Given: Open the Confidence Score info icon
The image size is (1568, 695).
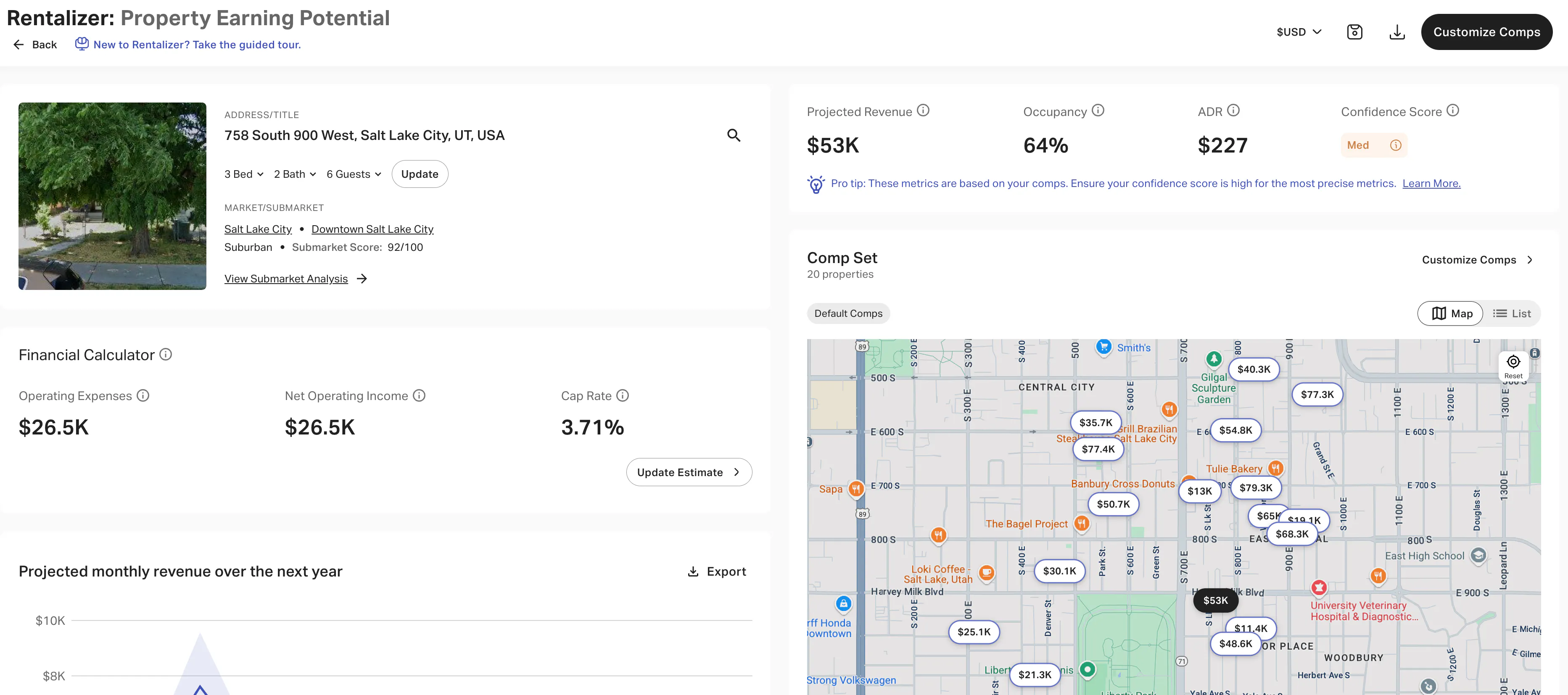Looking at the screenshot, I should [1452, 111].
